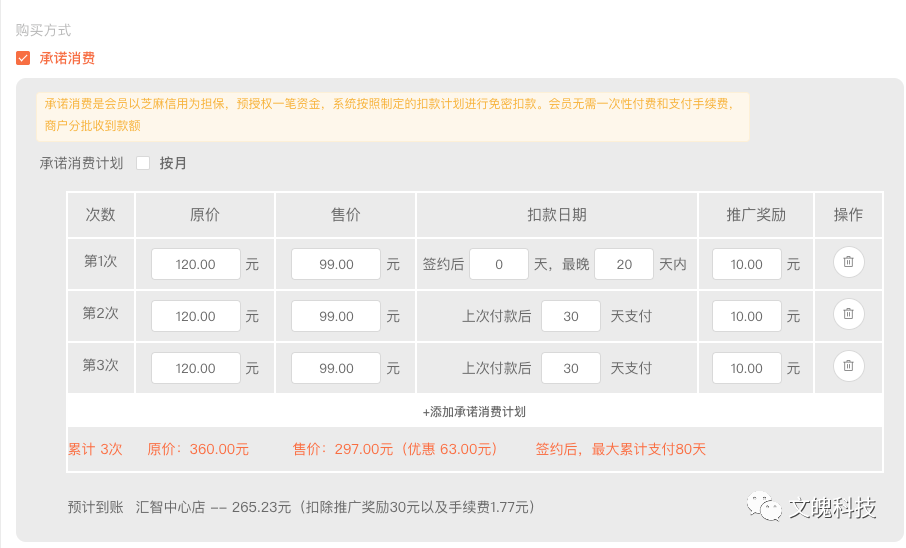Image resolution: width=906 pixels, height=548 pixels.
Task: Click the 操作 column header
Action: click(848, 215)
